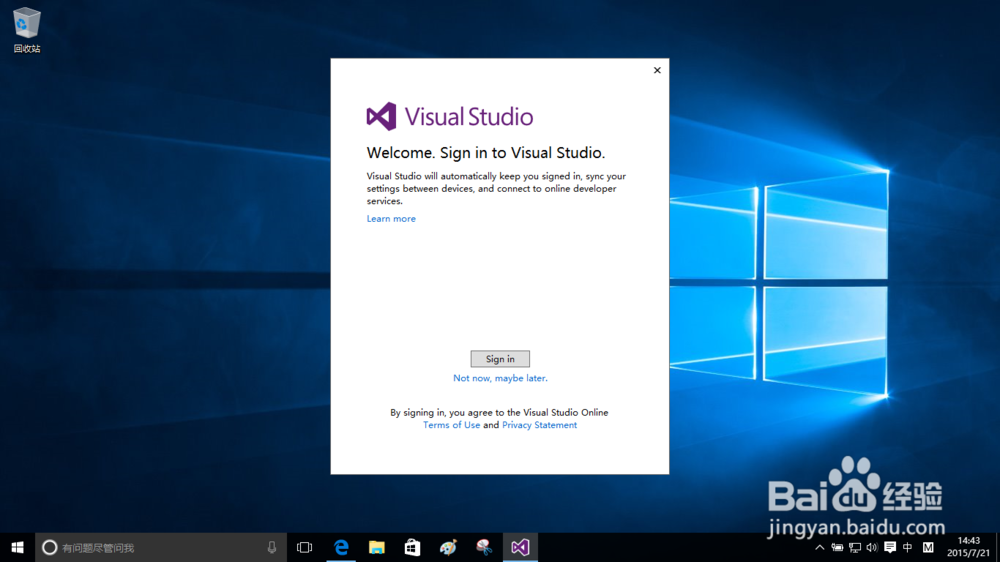
Task: Check the battery power tray icon
Action: click(x=837, y=547)
